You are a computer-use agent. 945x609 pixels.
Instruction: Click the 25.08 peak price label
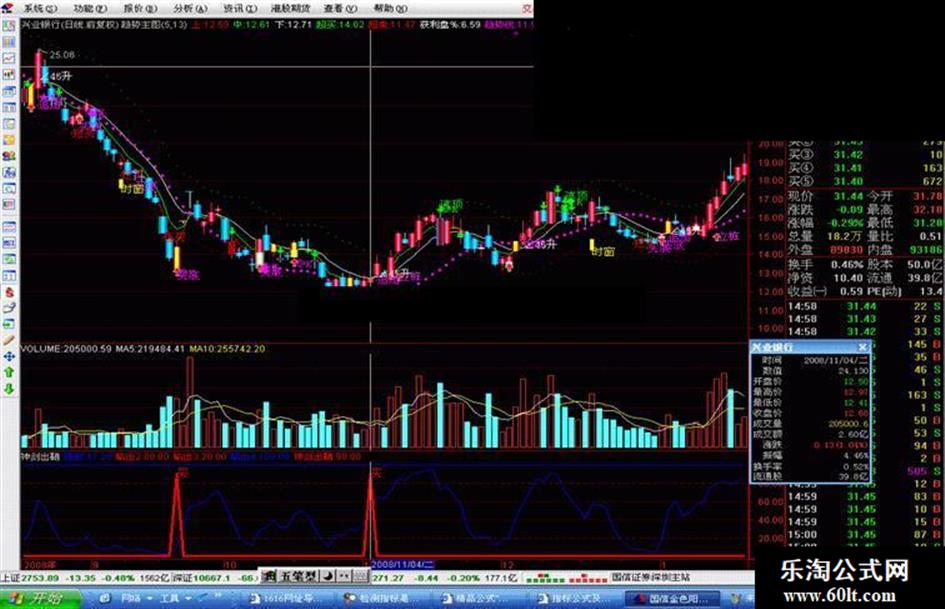coord(62,55)
